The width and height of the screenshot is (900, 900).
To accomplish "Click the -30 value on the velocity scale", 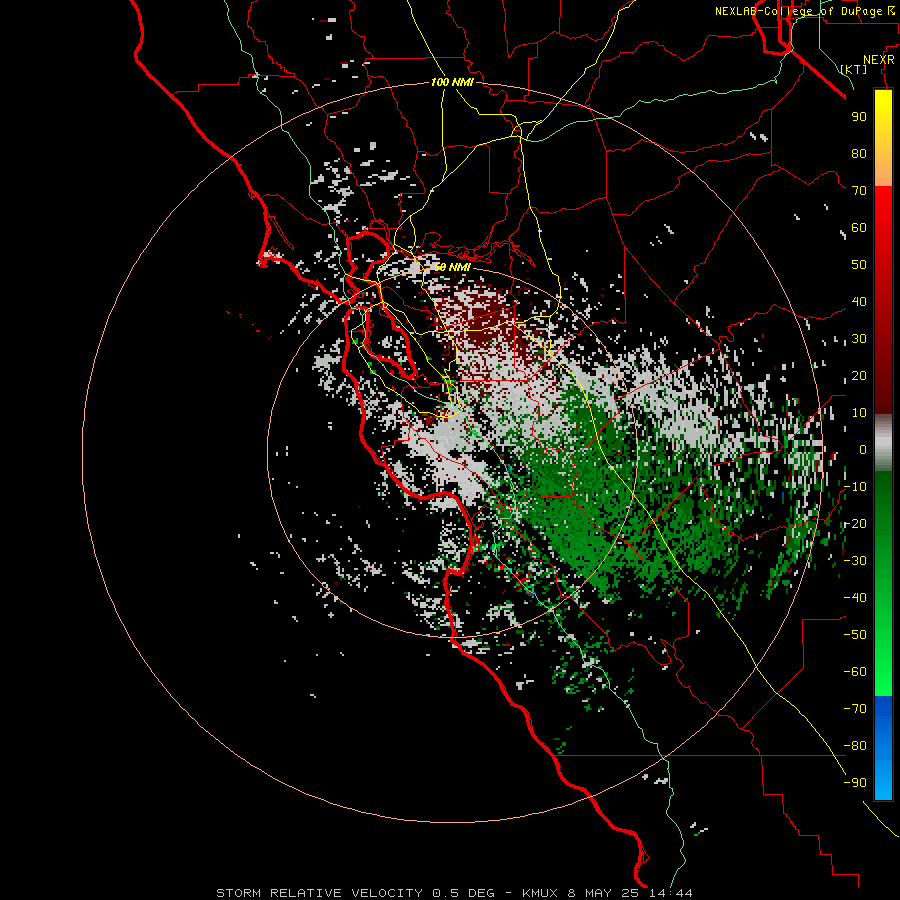I will 855,561.
